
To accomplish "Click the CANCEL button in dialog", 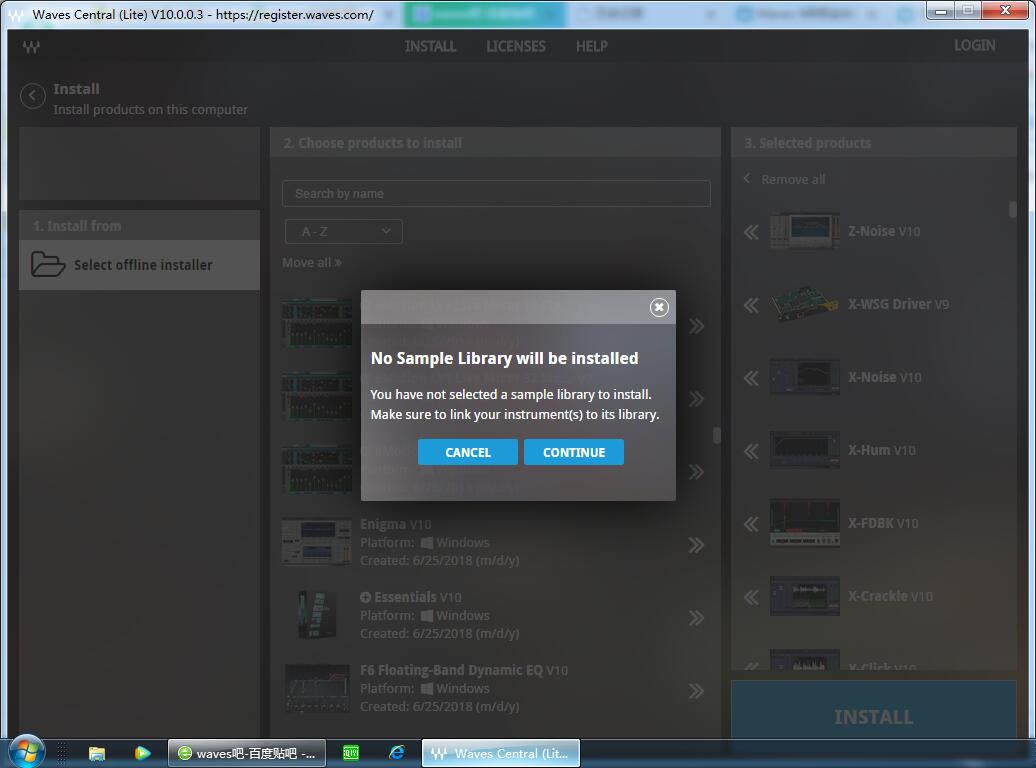I will (x=467, y=452).
